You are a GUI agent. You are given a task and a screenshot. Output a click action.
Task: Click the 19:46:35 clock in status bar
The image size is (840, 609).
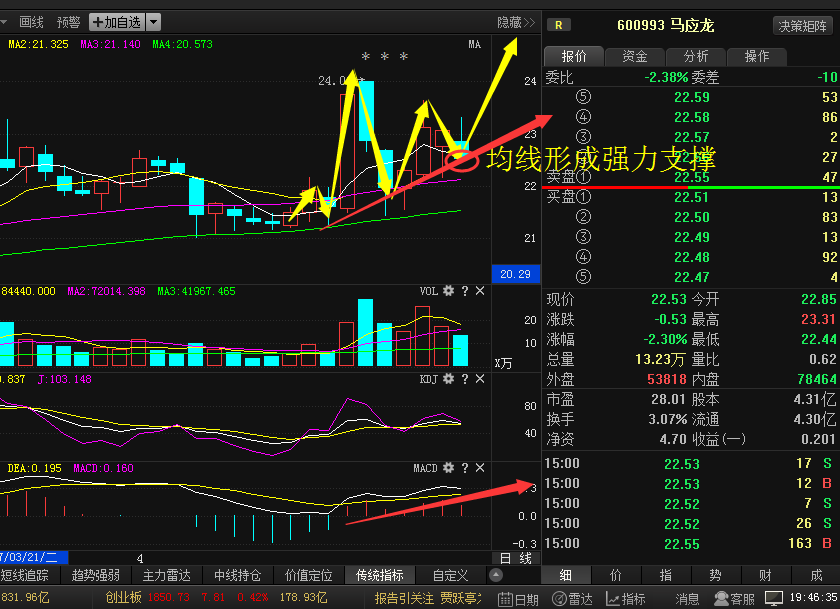(814, 597)
